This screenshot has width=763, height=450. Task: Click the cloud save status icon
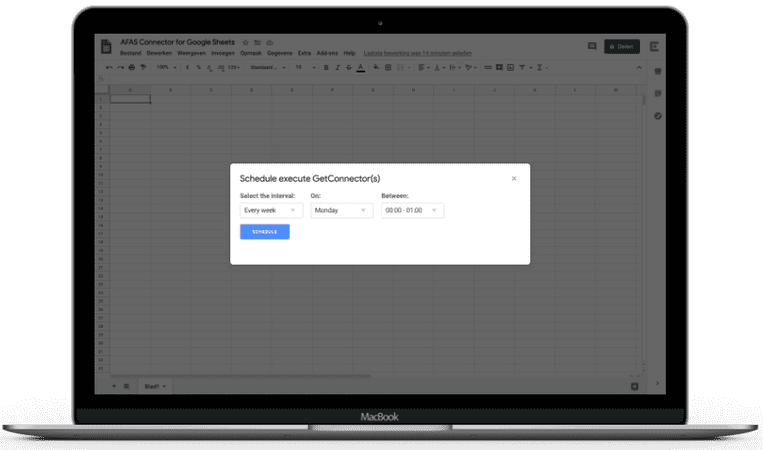pyautogui.click(x=270, y=42)
